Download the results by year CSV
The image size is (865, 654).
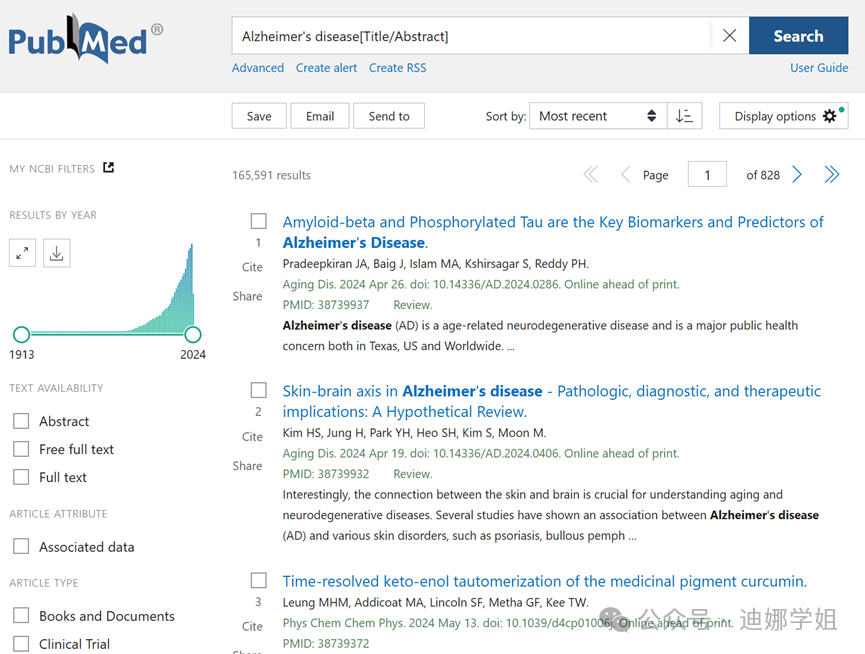tap(57, 254)
